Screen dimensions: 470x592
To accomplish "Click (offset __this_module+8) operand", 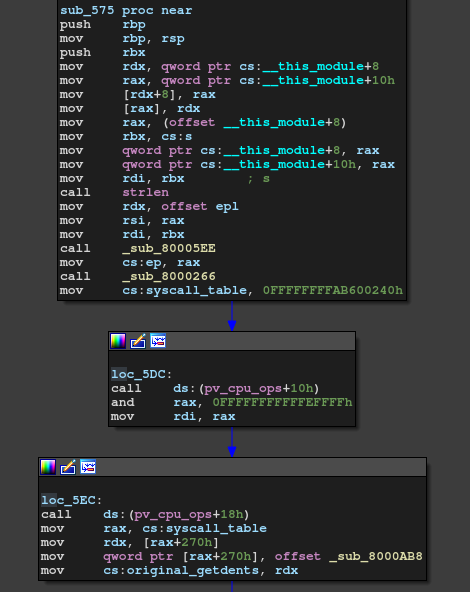I will click(253, 123).
